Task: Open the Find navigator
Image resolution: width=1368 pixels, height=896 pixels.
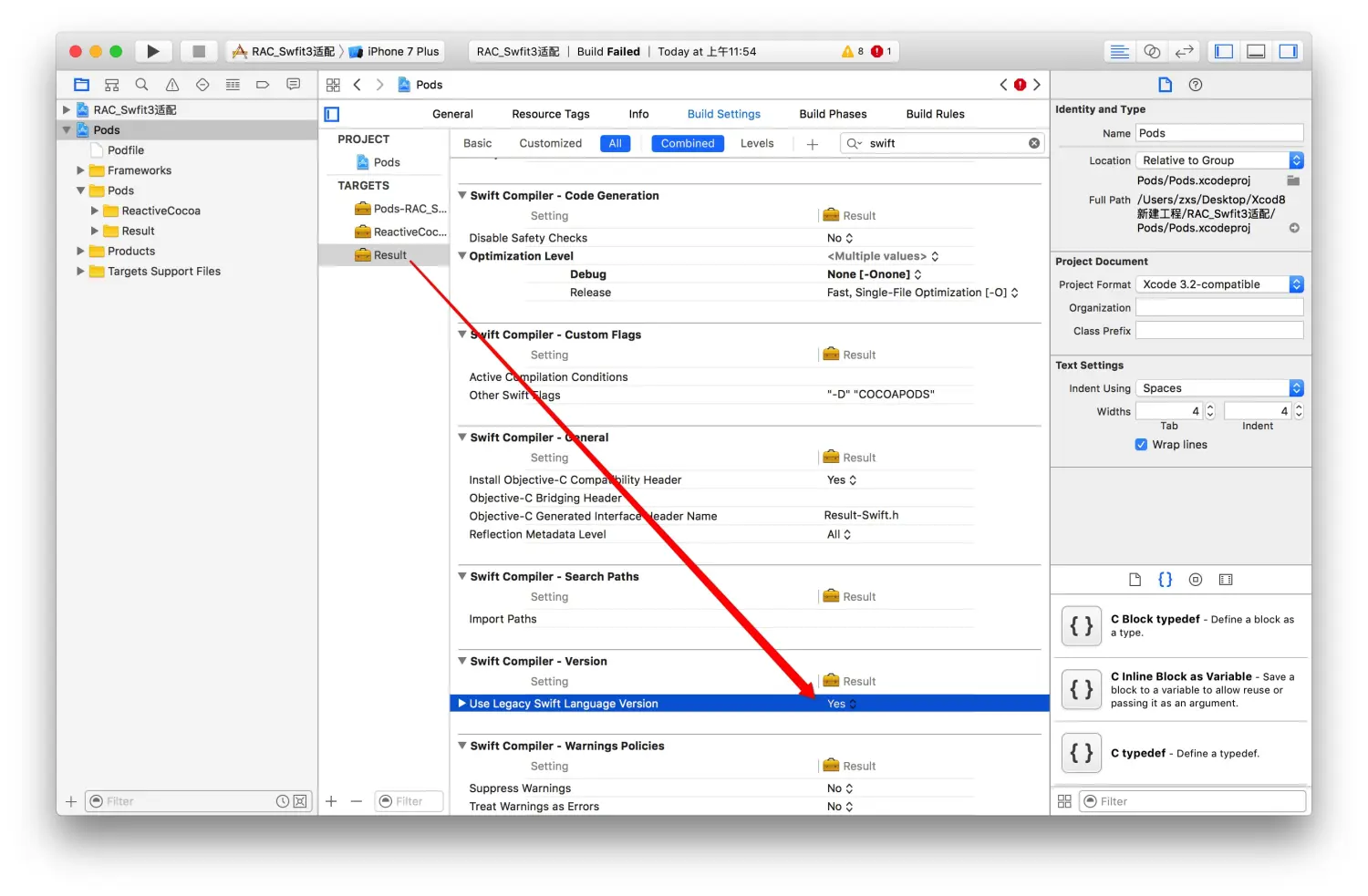Action: click(141, 85)
